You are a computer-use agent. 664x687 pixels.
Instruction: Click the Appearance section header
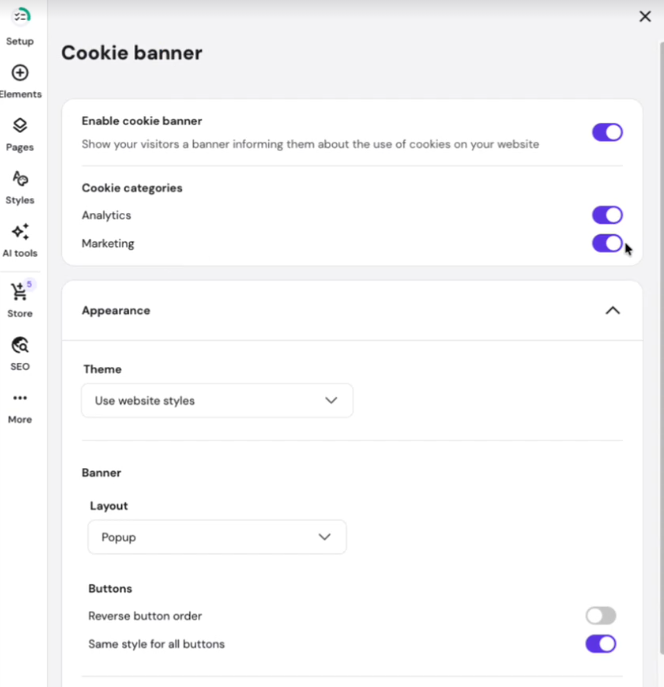(x=116, y=311)
